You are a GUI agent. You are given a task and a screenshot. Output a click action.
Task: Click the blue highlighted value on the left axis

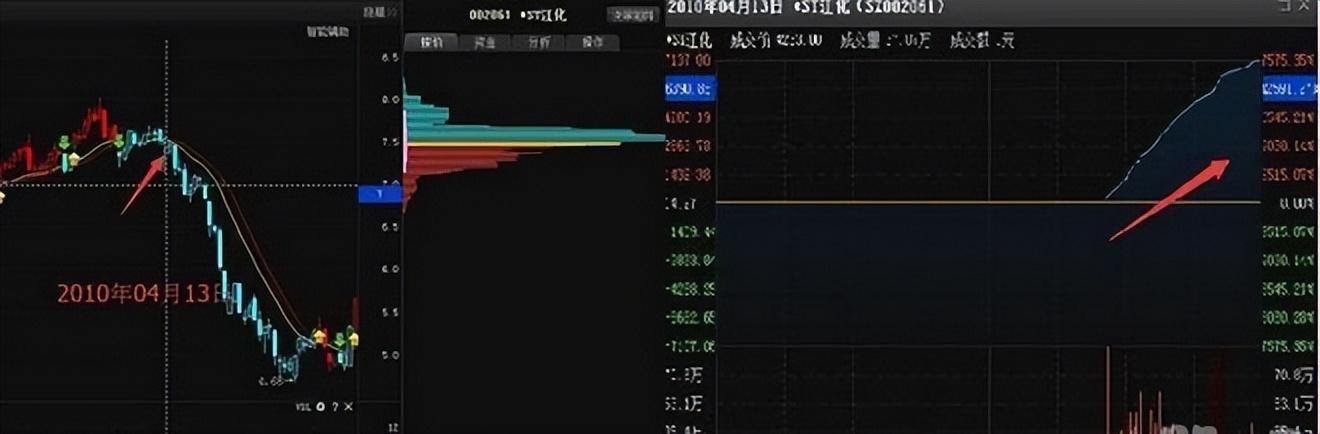(x=688, y=89)
